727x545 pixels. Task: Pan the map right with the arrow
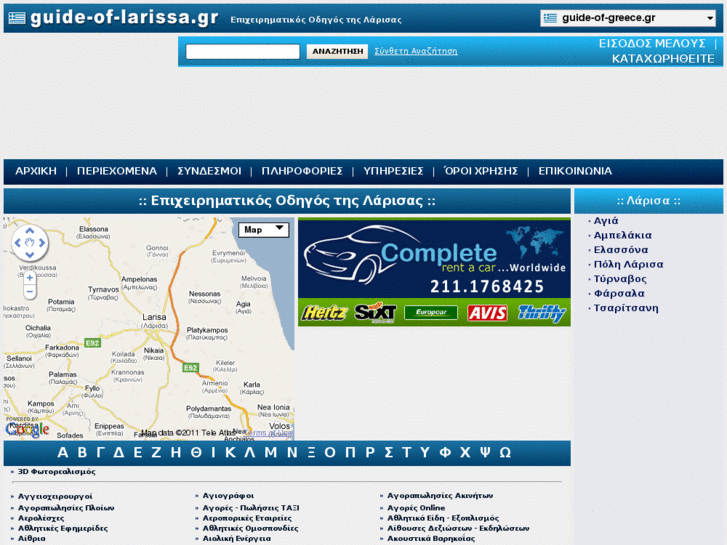[x=42, y=243]
